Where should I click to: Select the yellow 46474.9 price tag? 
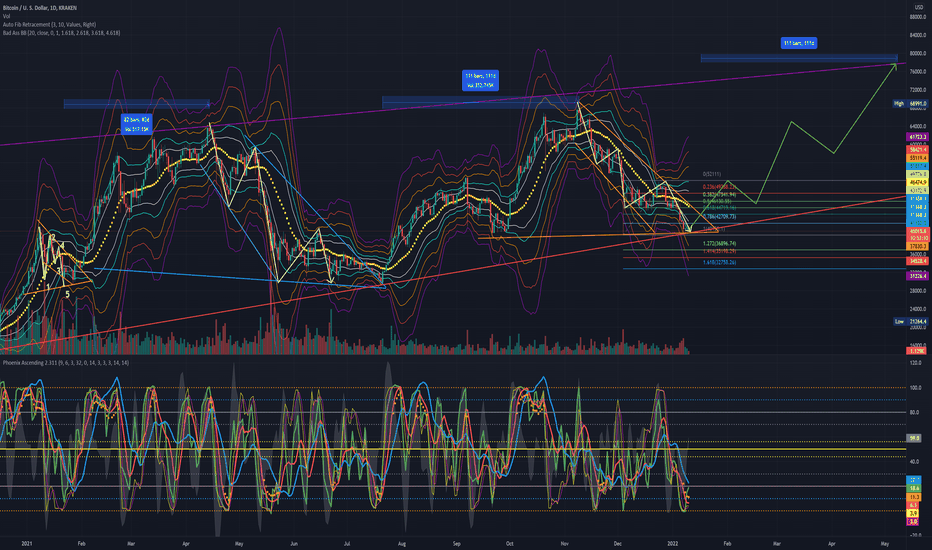coord(917,182)
